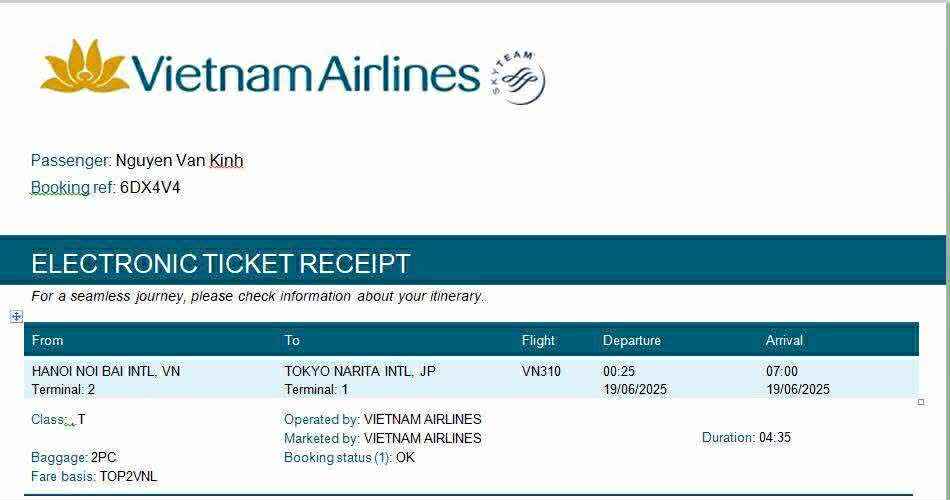Click the table move handle icon

pos(16,316)
